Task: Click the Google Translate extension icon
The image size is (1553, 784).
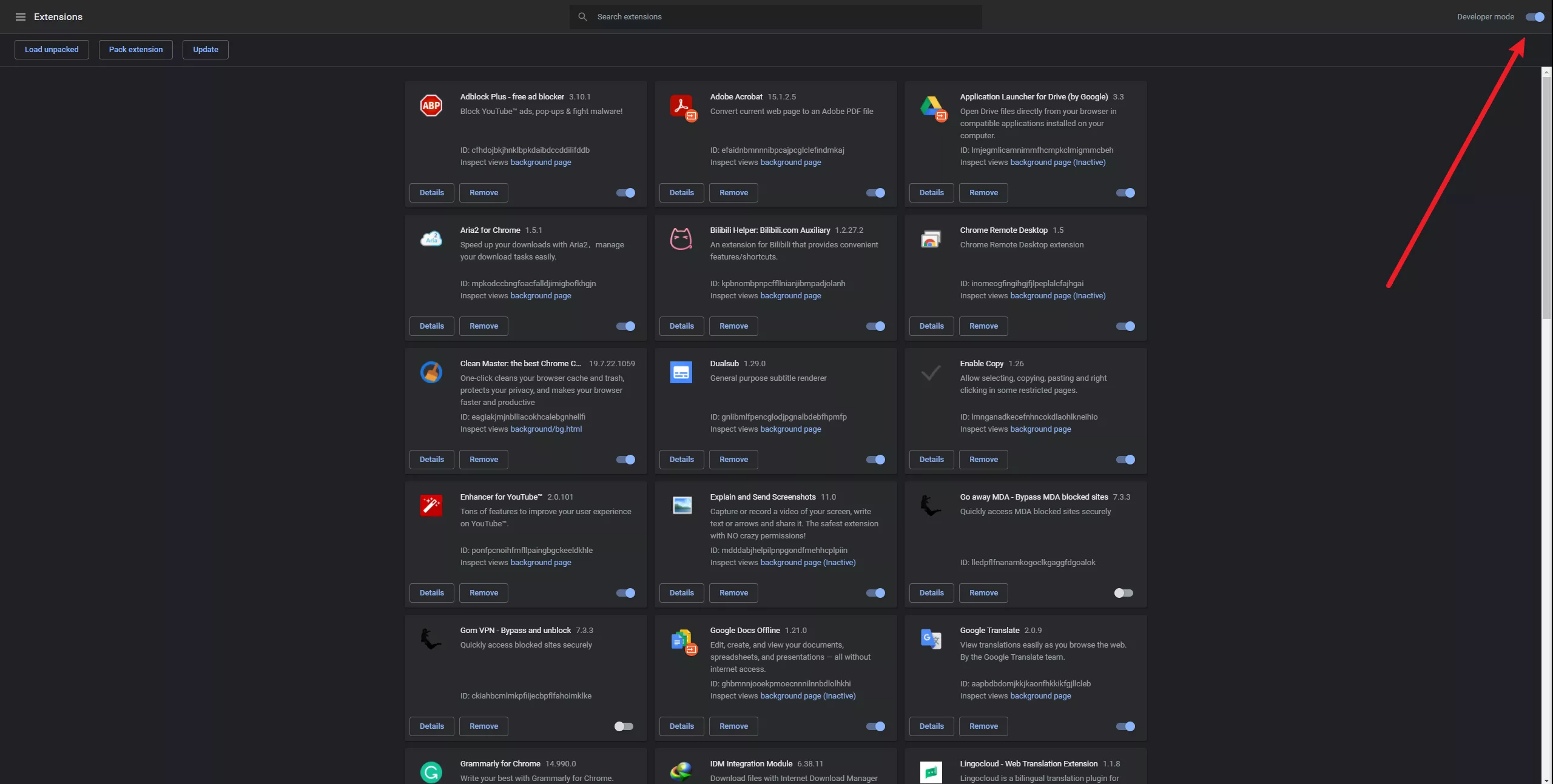Action: (931, 638)
